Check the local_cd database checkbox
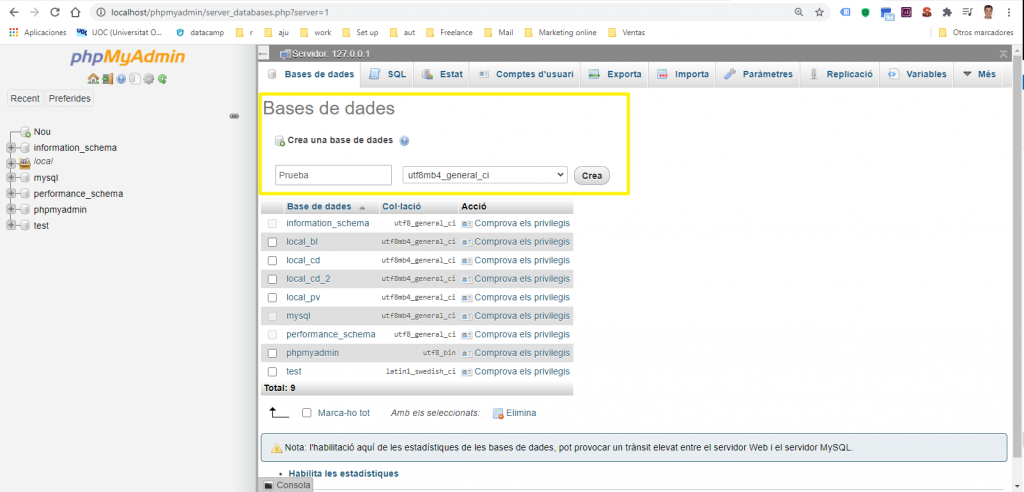The image size is (1024, 492). (272, 260)
